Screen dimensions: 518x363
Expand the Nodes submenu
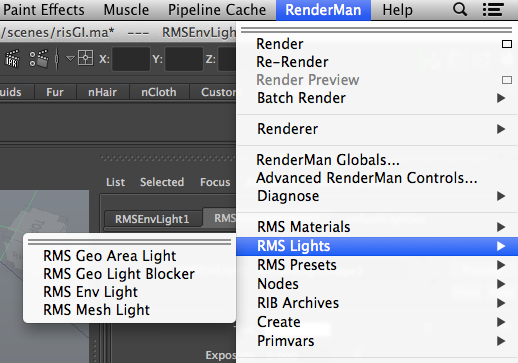click(377, 284)
